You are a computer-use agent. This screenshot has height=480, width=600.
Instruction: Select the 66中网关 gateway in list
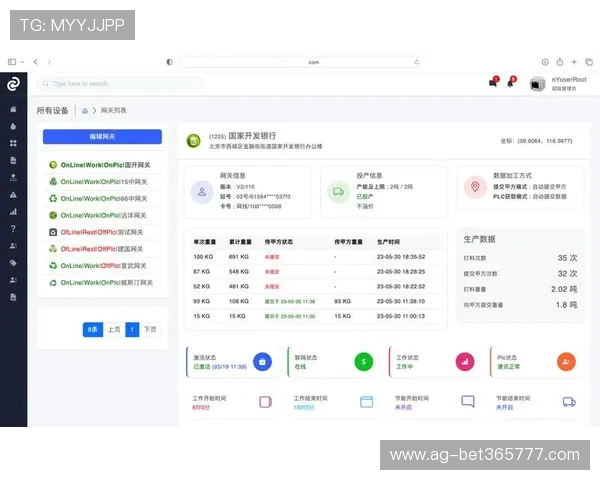[x=103, y=199]
